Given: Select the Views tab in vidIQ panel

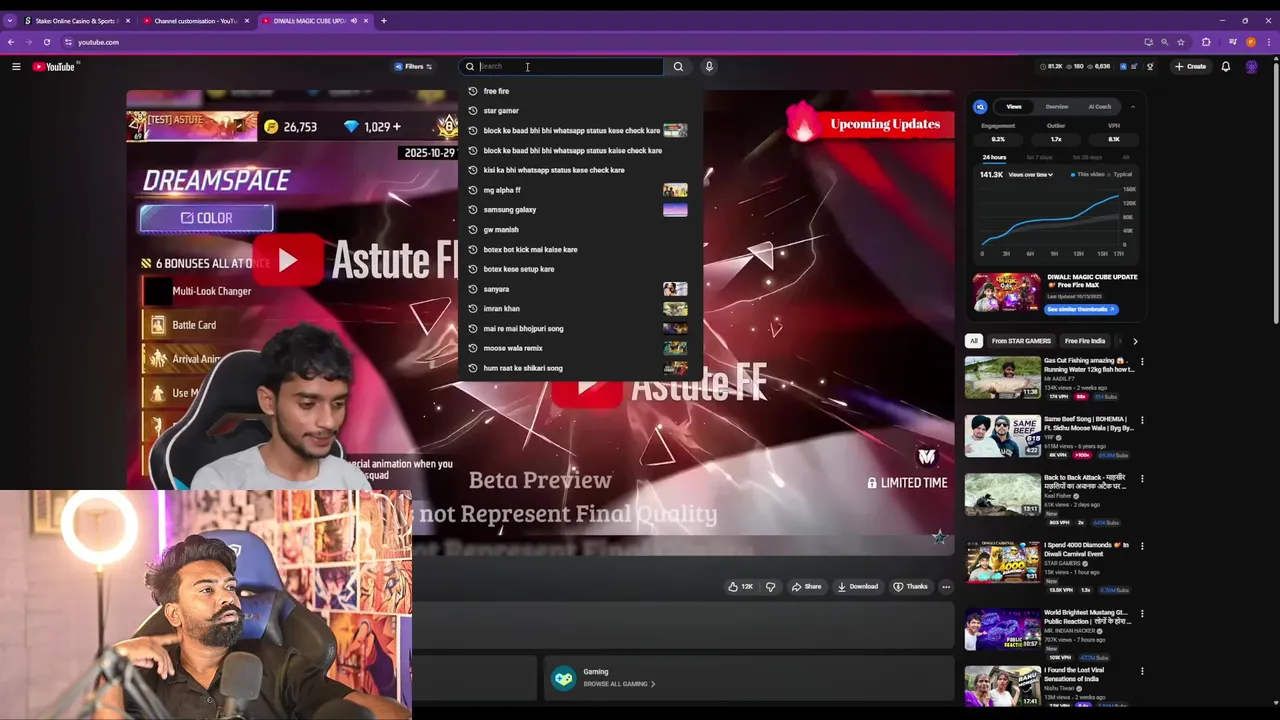Looking at the screenshot, I should coord(1014,107).
